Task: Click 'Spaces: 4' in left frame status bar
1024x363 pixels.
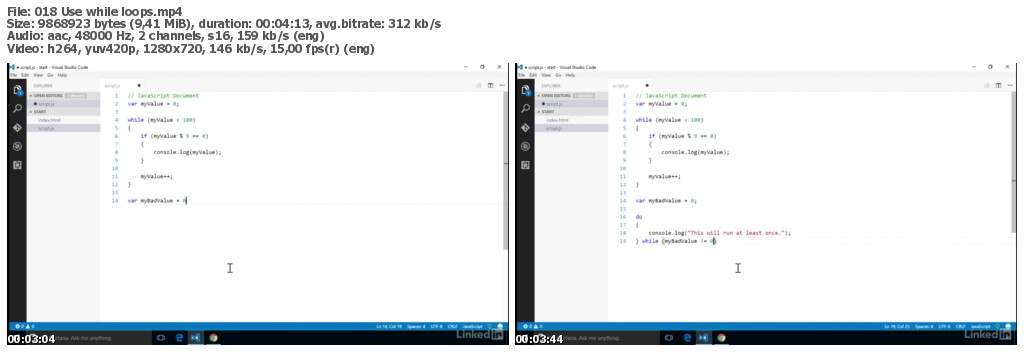Action: pyautogui.click(x=416, y=326)
